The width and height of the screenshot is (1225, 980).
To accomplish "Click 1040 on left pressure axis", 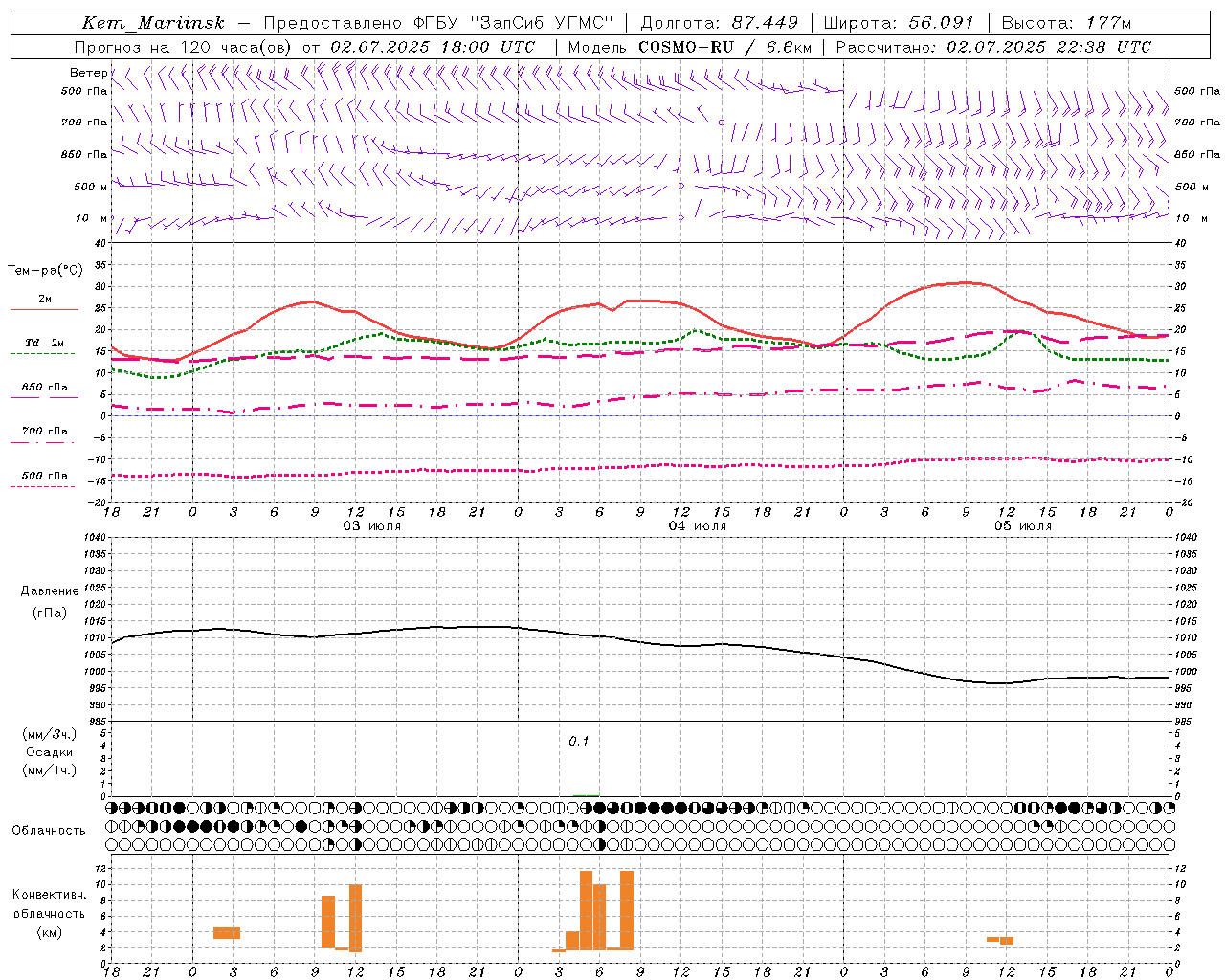I will coord(95,538).
